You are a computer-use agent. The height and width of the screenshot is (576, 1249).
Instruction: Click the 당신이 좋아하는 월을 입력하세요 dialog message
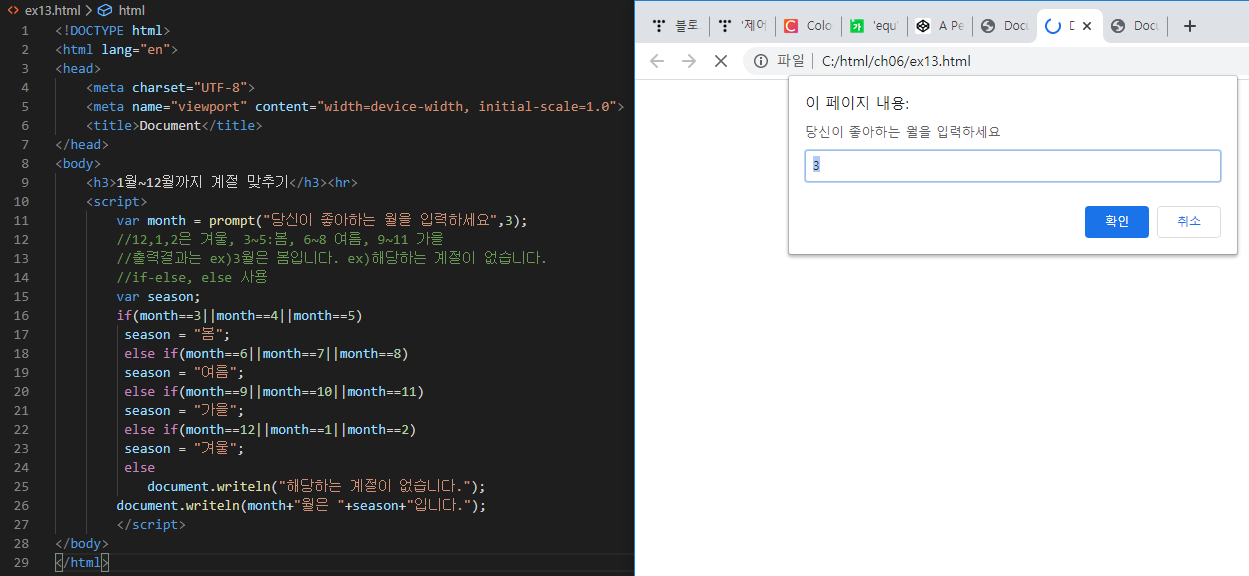coord(903,131)
